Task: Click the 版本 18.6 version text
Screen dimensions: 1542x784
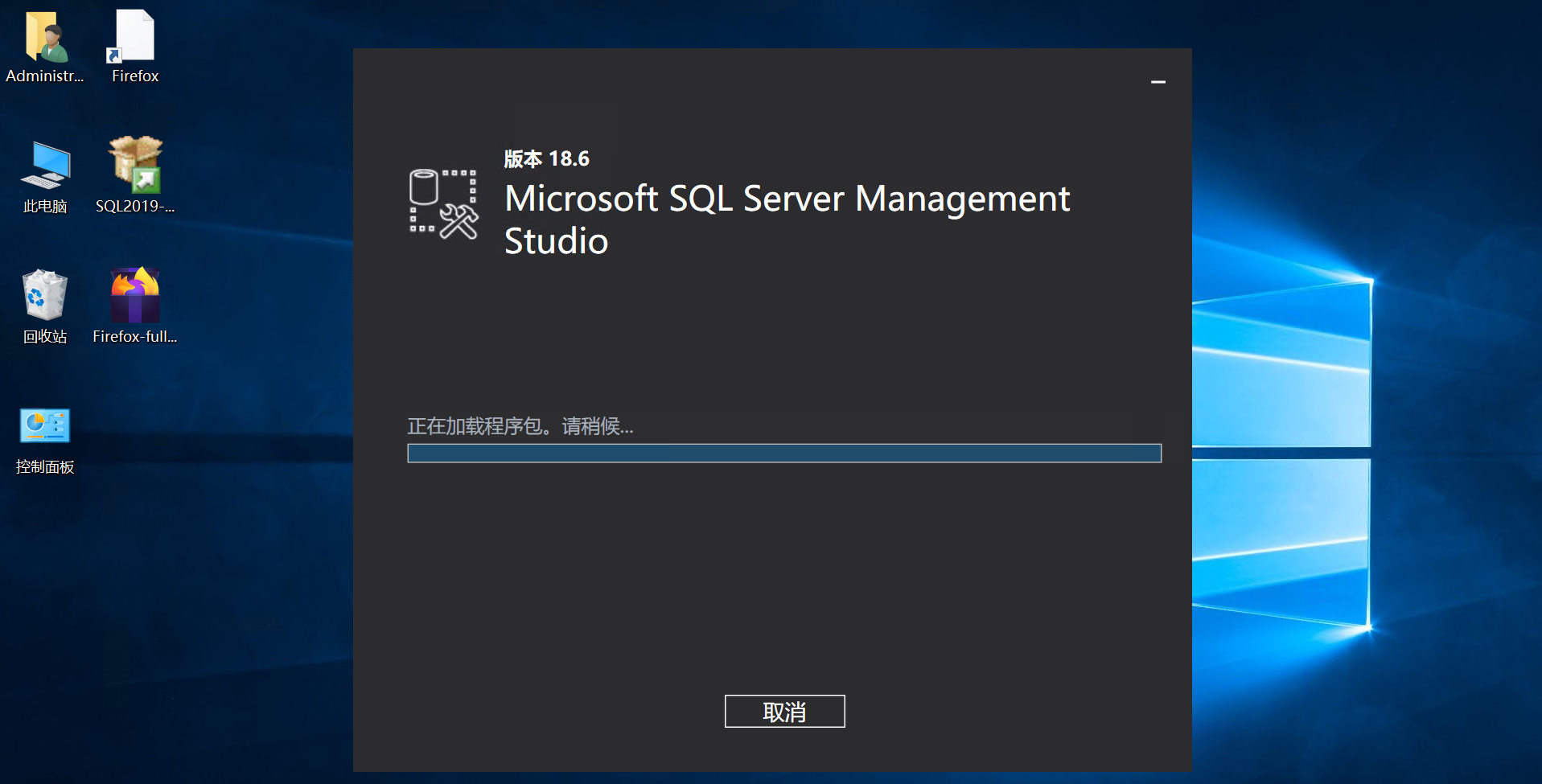Action: 547,159
